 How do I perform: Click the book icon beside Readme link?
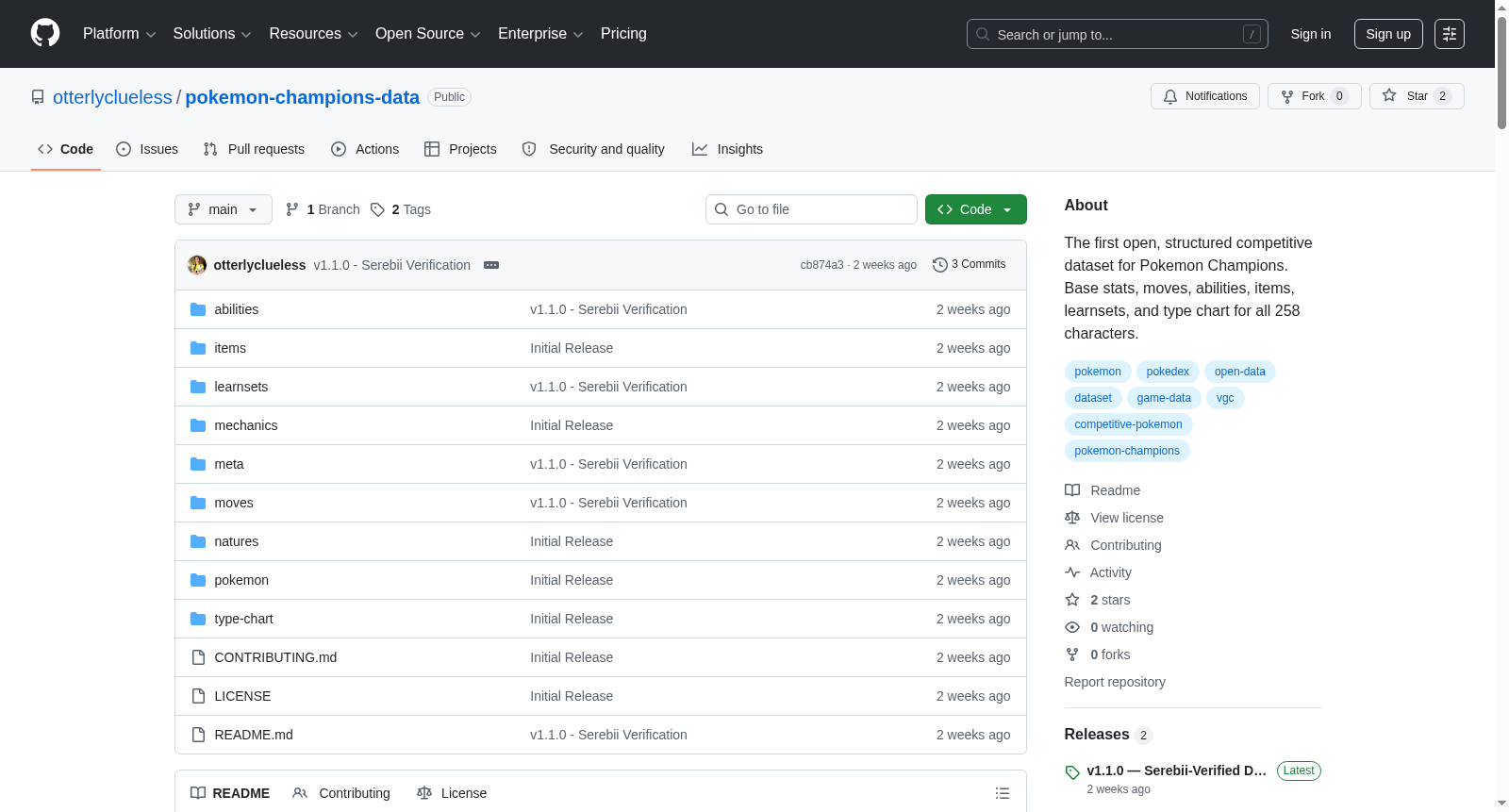point(1072,490)
